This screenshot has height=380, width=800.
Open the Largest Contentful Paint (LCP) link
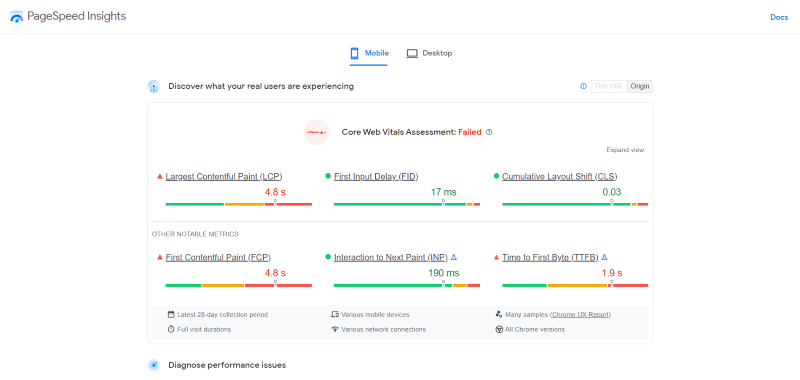(x=224, y=176)
